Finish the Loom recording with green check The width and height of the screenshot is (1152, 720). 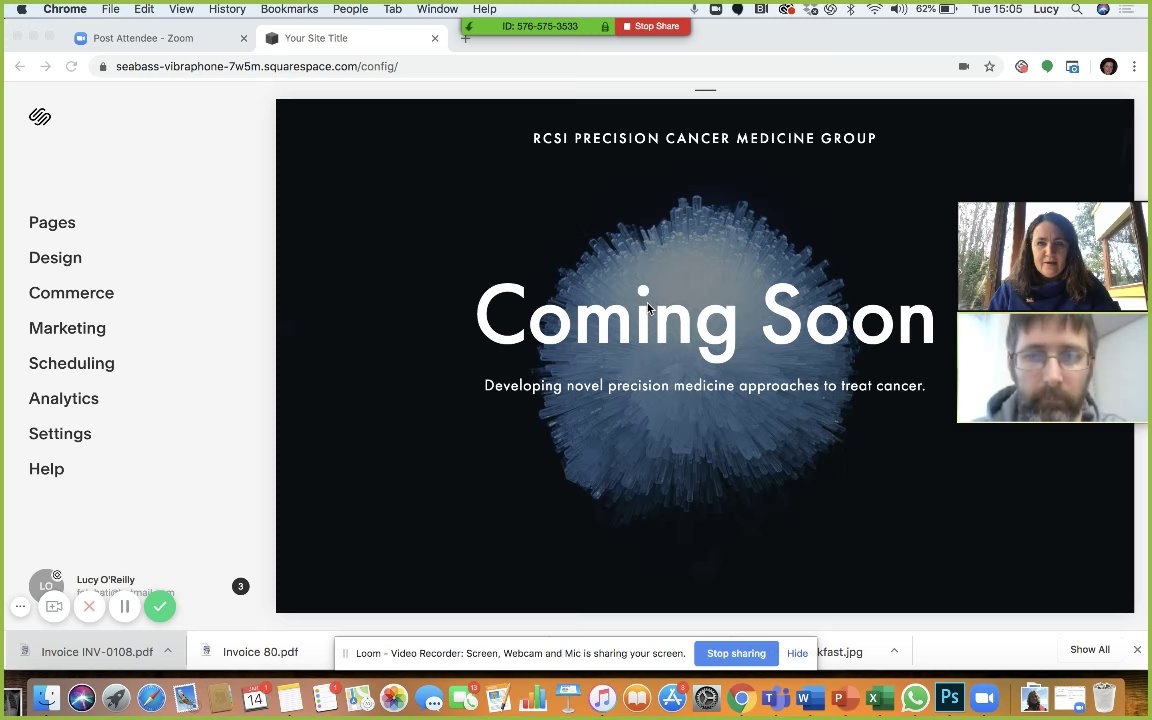pyautogui.click(x=160, y=607)
